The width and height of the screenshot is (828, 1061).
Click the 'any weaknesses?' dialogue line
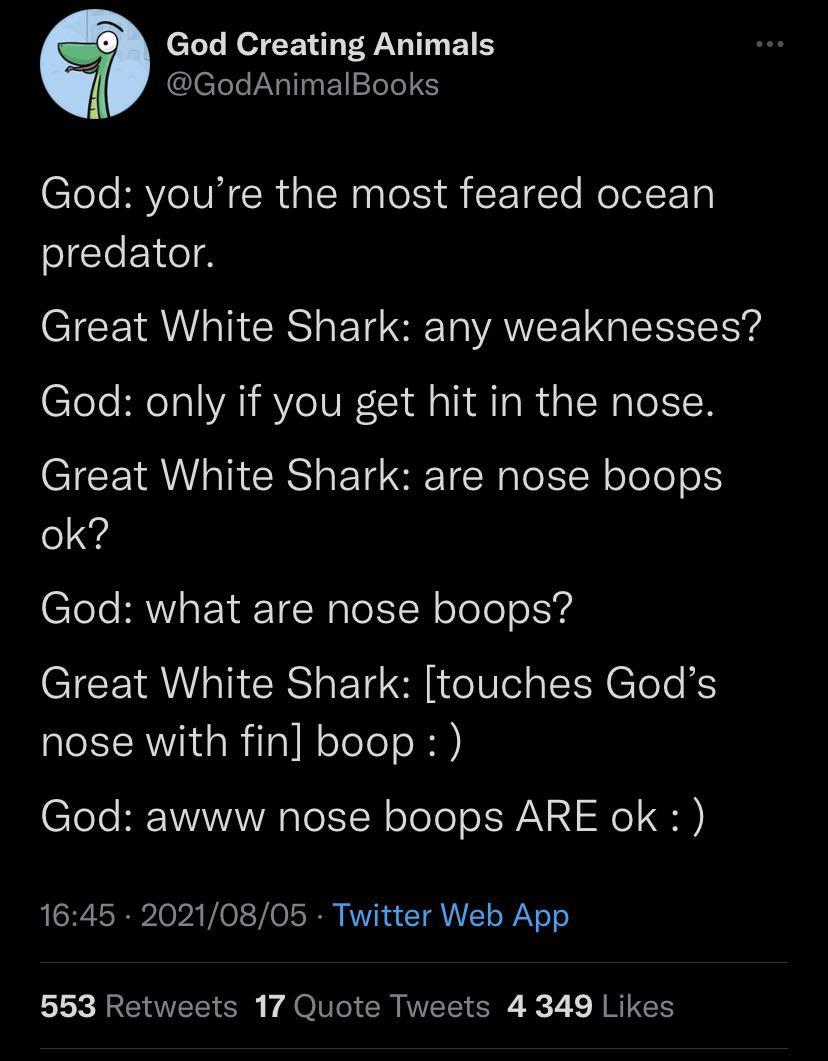[400, 326]
